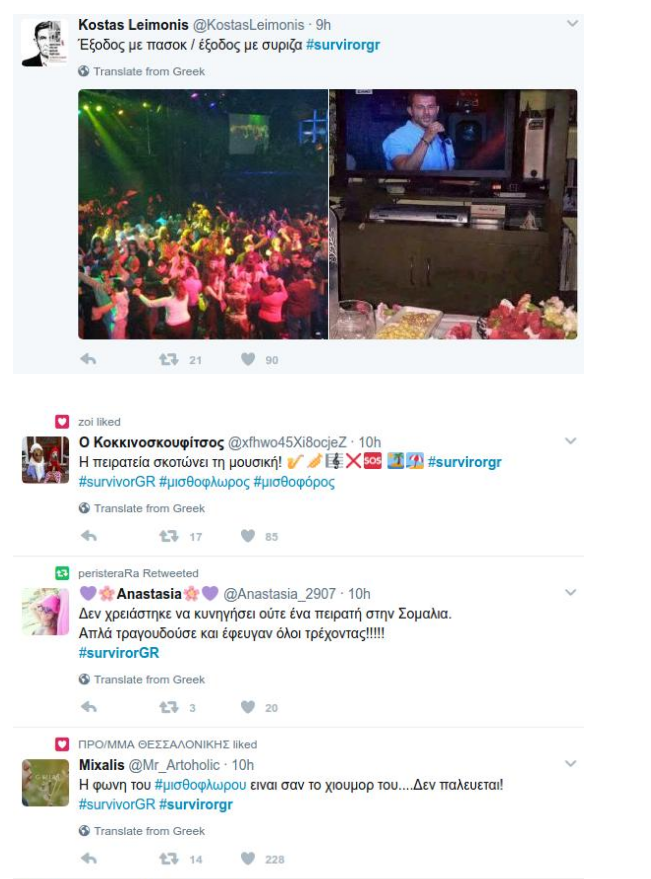
Task: Retweet the tweet with 17 retweets
Action: click(x=169, y=536)
